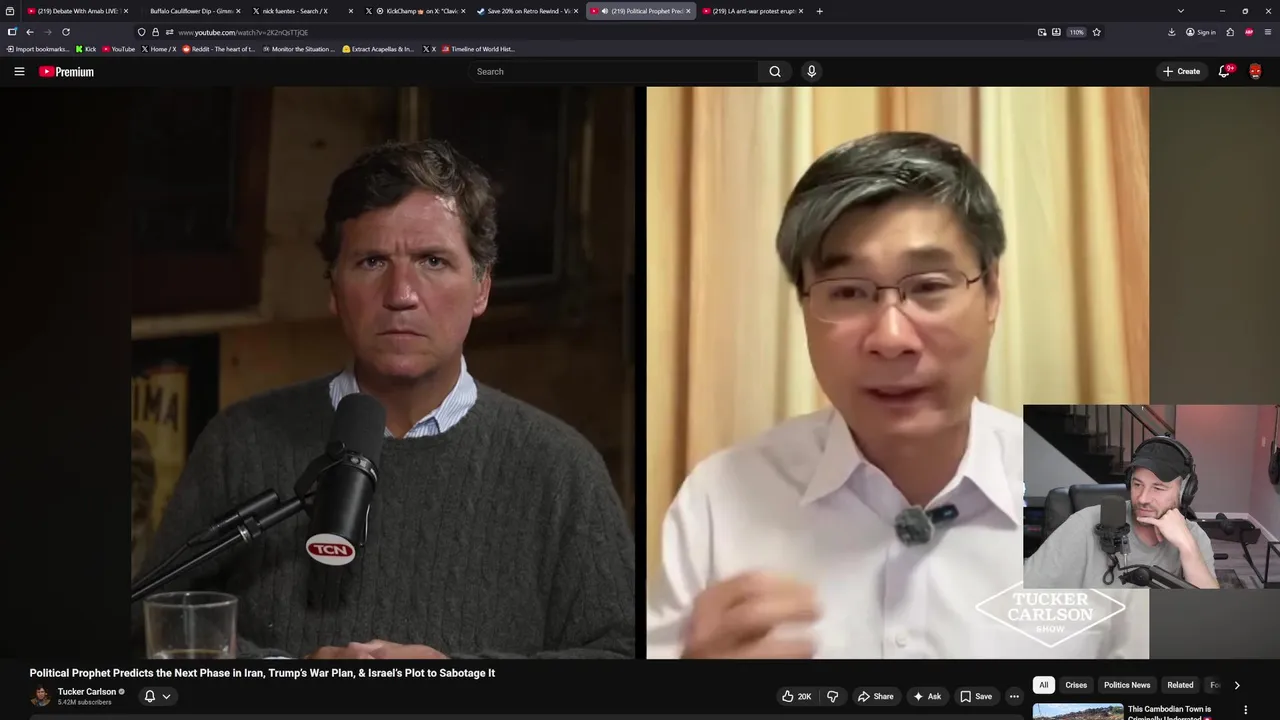Click Import bookmarks item

(x=38, y=49)
